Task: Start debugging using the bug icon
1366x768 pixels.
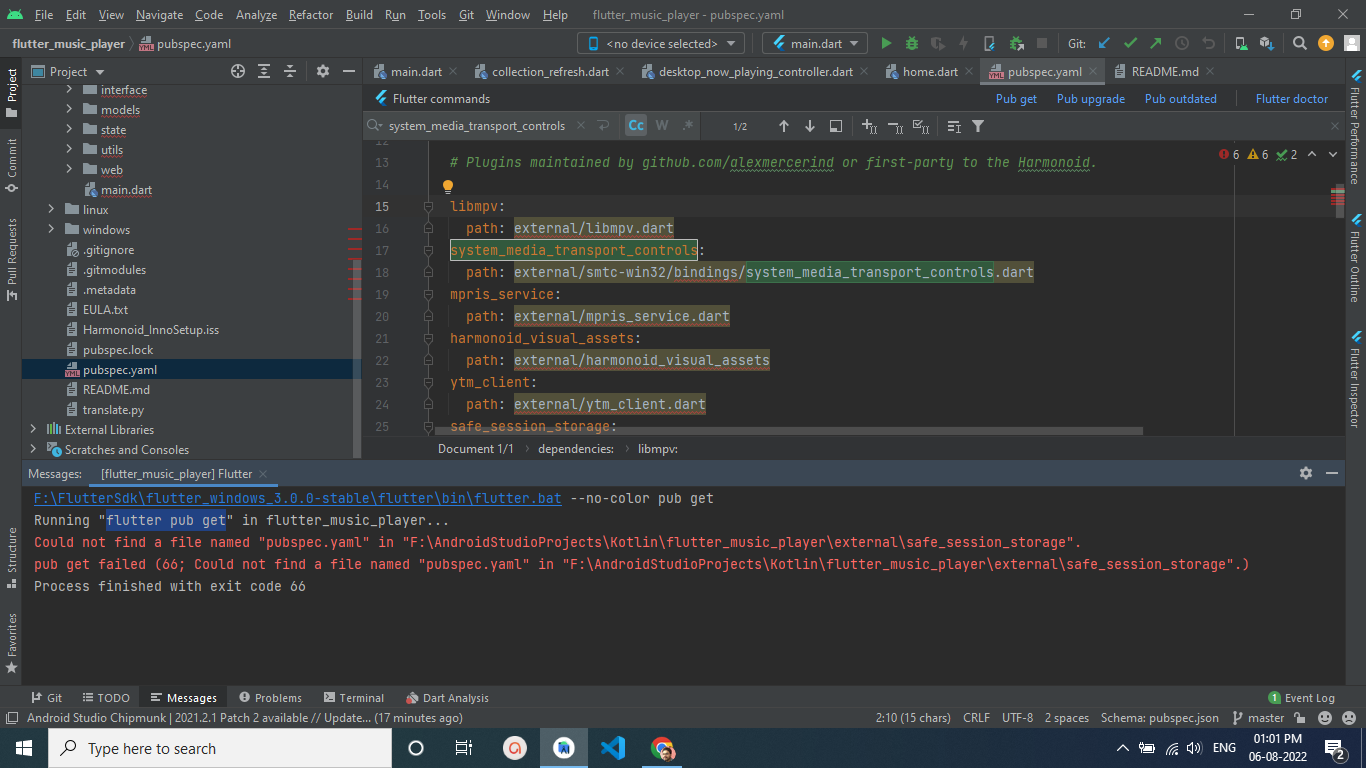Action: coord(910,43)
